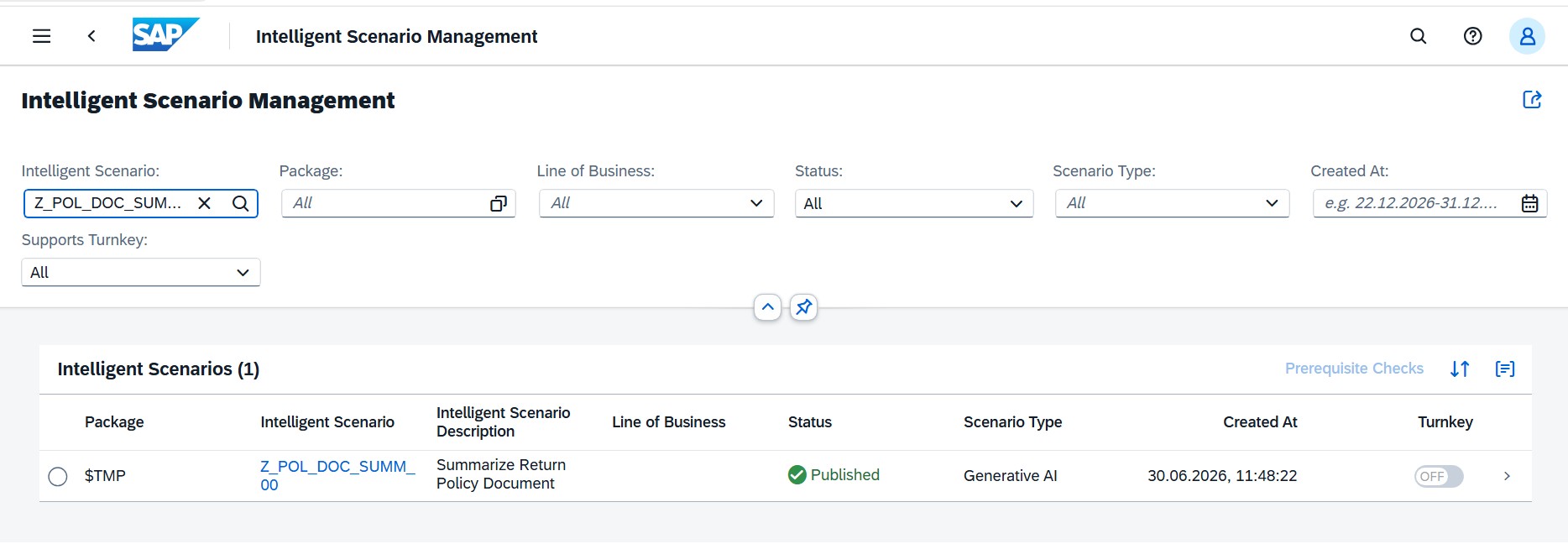Click Summarize Return Policy Document description

[x=501, y=474]
